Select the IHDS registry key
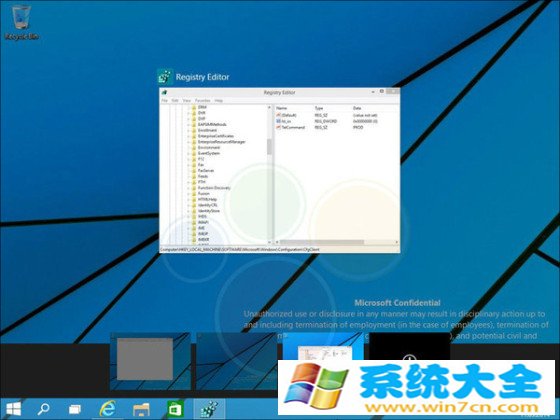This screenshot has height=420, width=560. pos(202,216)
